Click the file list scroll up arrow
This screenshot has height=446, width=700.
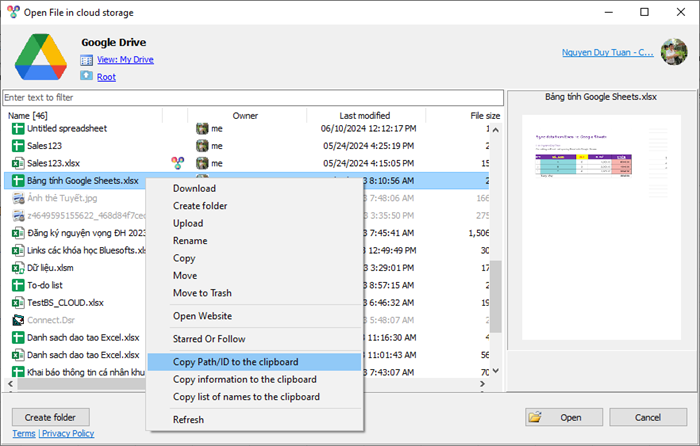coord(496,130)
